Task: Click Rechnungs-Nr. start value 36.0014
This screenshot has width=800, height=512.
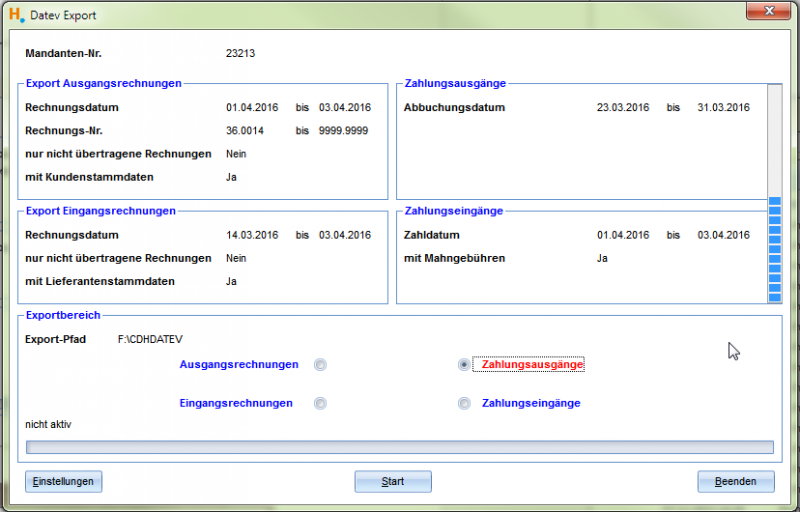Action: tap(247, 131)
